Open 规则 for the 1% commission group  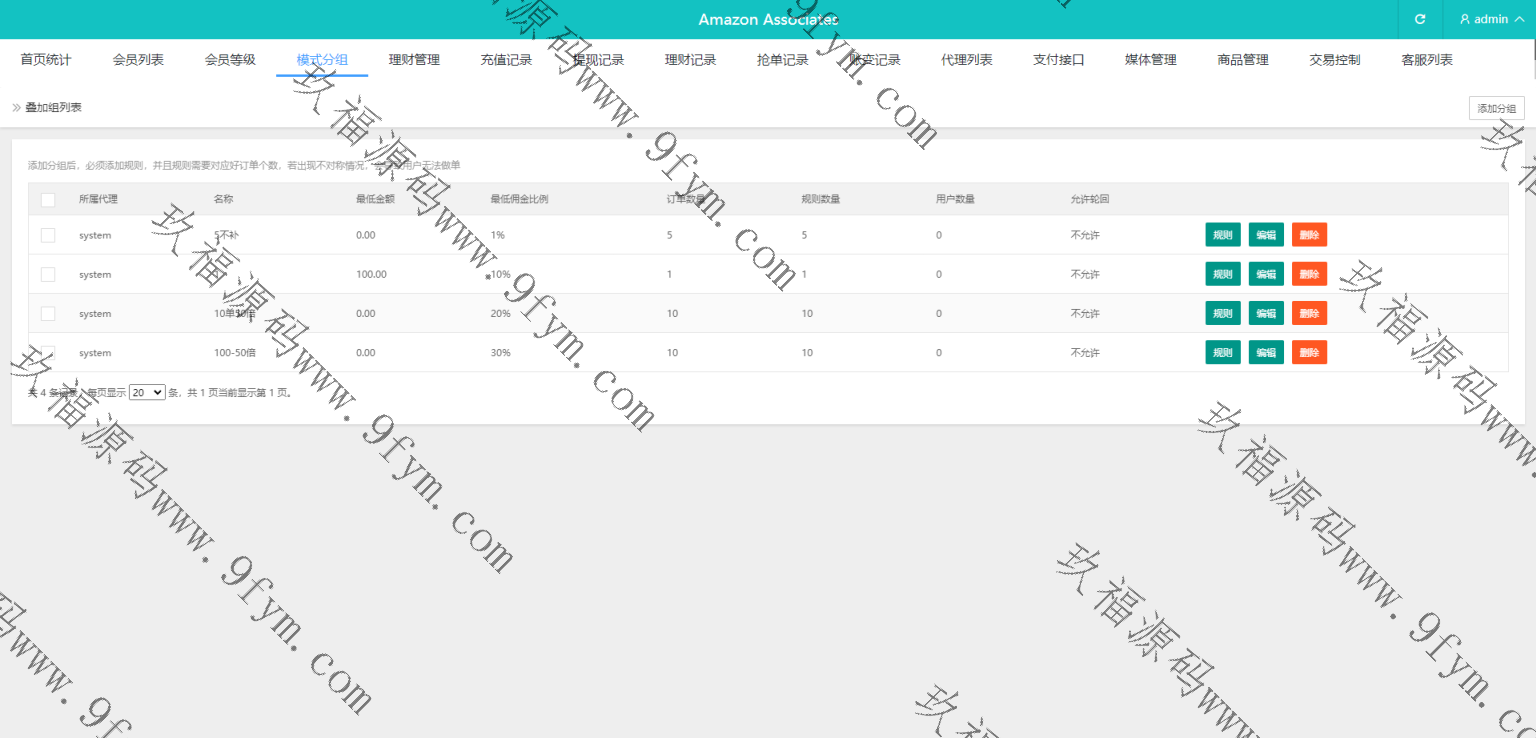pos(1222,235)
